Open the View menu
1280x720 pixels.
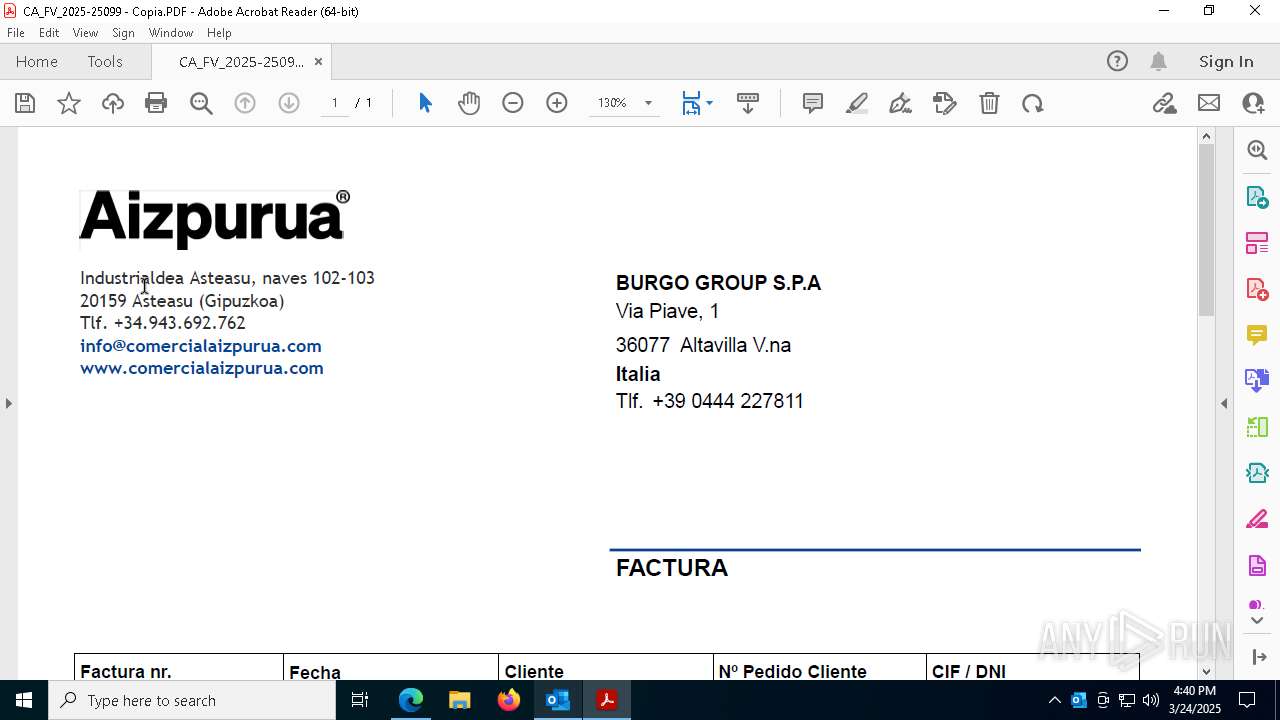tap(85, 33)
